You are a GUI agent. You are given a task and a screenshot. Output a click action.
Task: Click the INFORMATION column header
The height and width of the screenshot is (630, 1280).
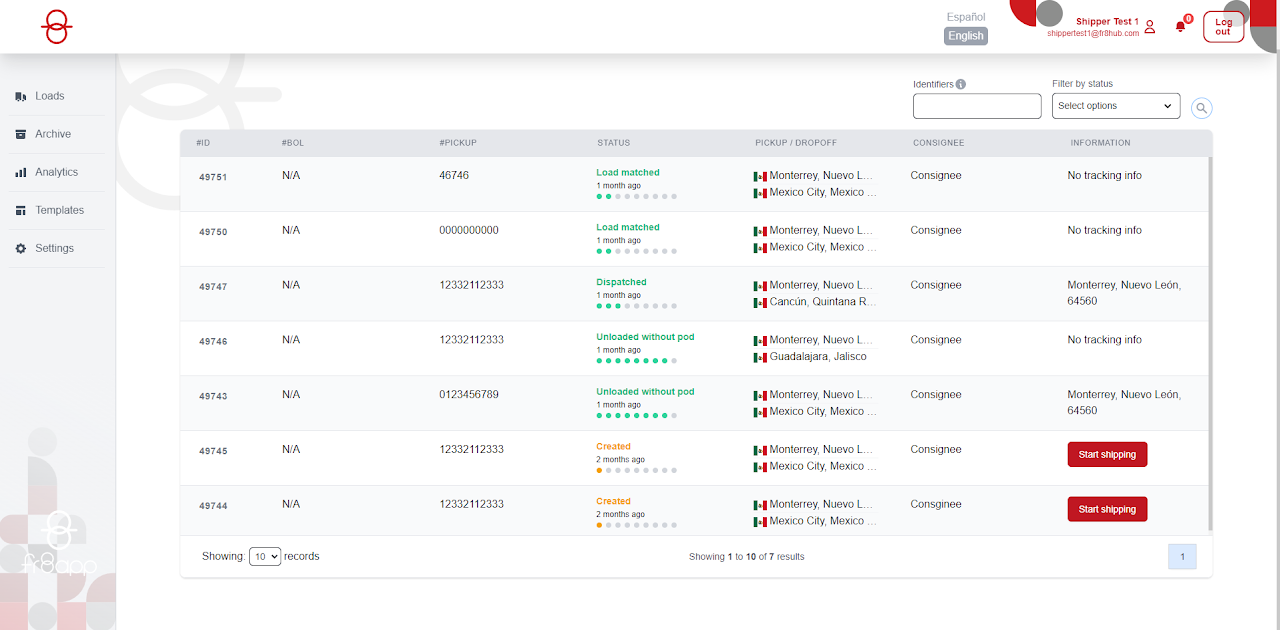click(x=1101, y=143)
